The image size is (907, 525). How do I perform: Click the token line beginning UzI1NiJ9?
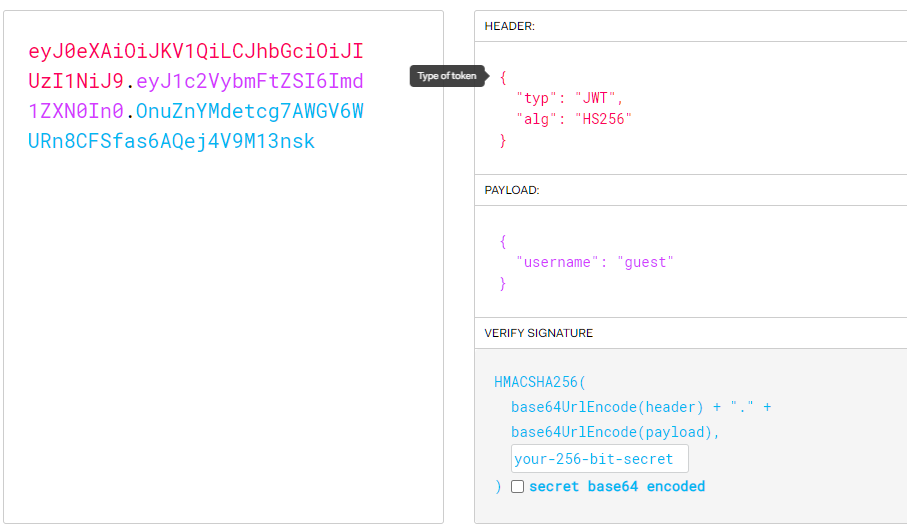196,81
